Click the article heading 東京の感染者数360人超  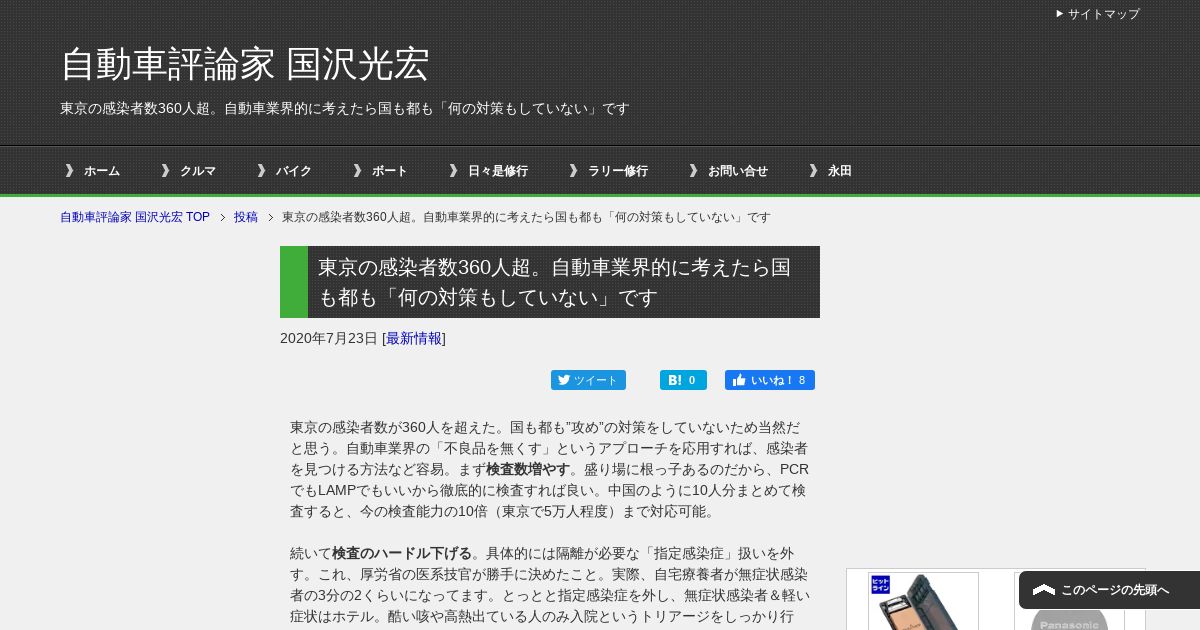coord(550,282)
